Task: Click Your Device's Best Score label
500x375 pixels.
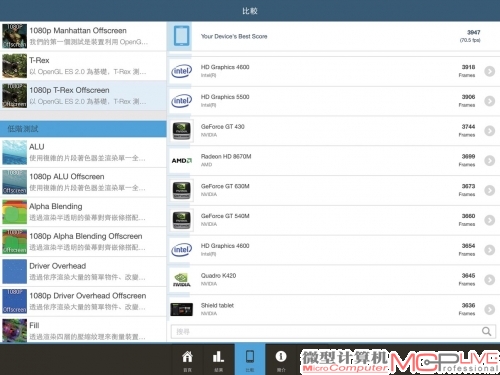Action: click(x=234, y=36)
